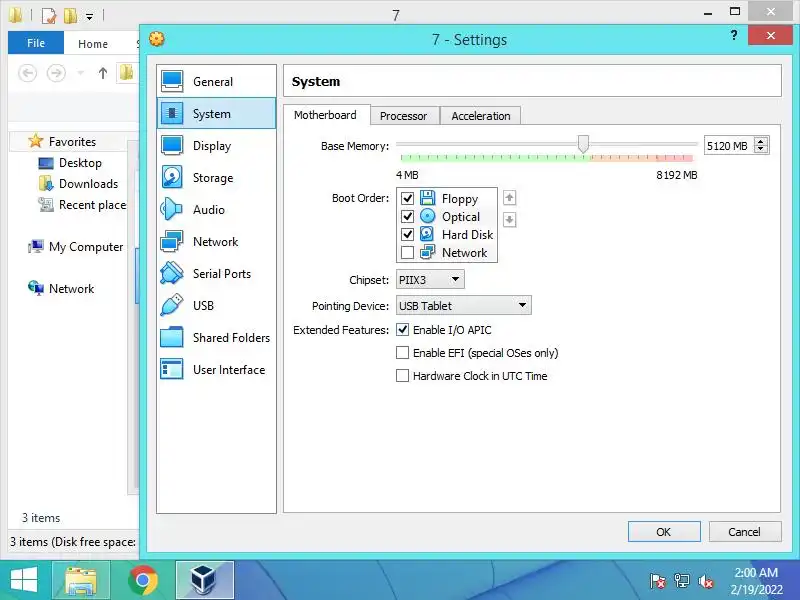The width and height of the screenshot is (800, 600).
Task: Open Explorer recent locations dropdown arrow
Action: tap(80, 73)
